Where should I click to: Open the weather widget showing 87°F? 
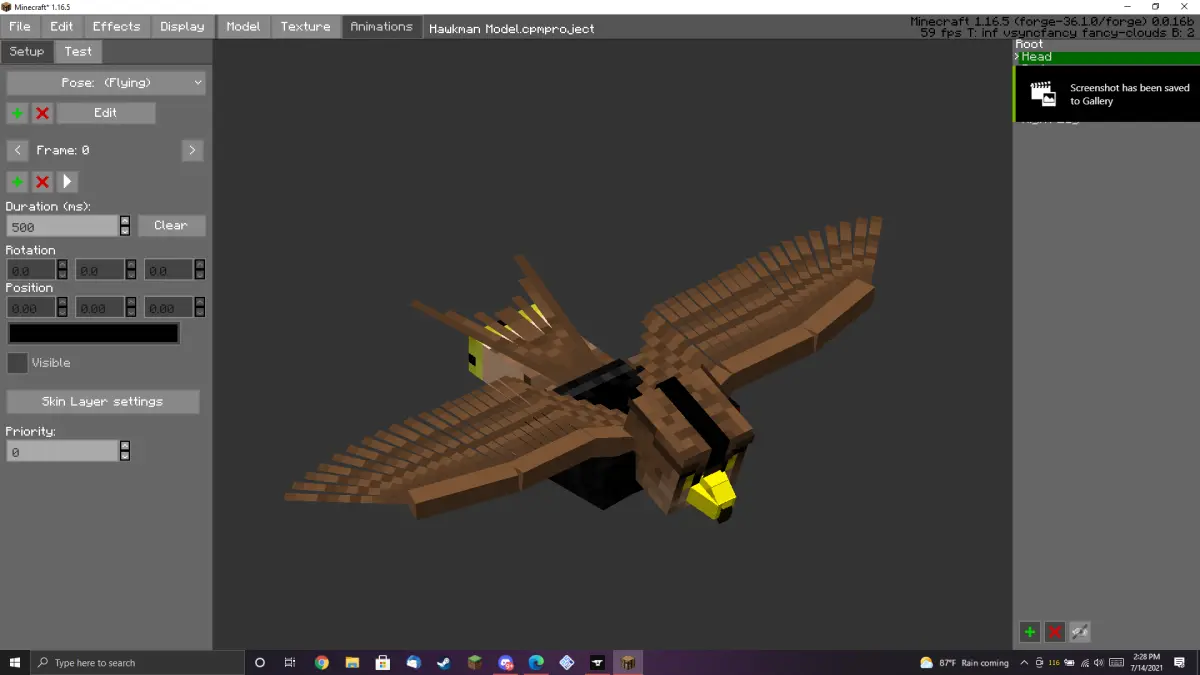[x=964, y=663]
